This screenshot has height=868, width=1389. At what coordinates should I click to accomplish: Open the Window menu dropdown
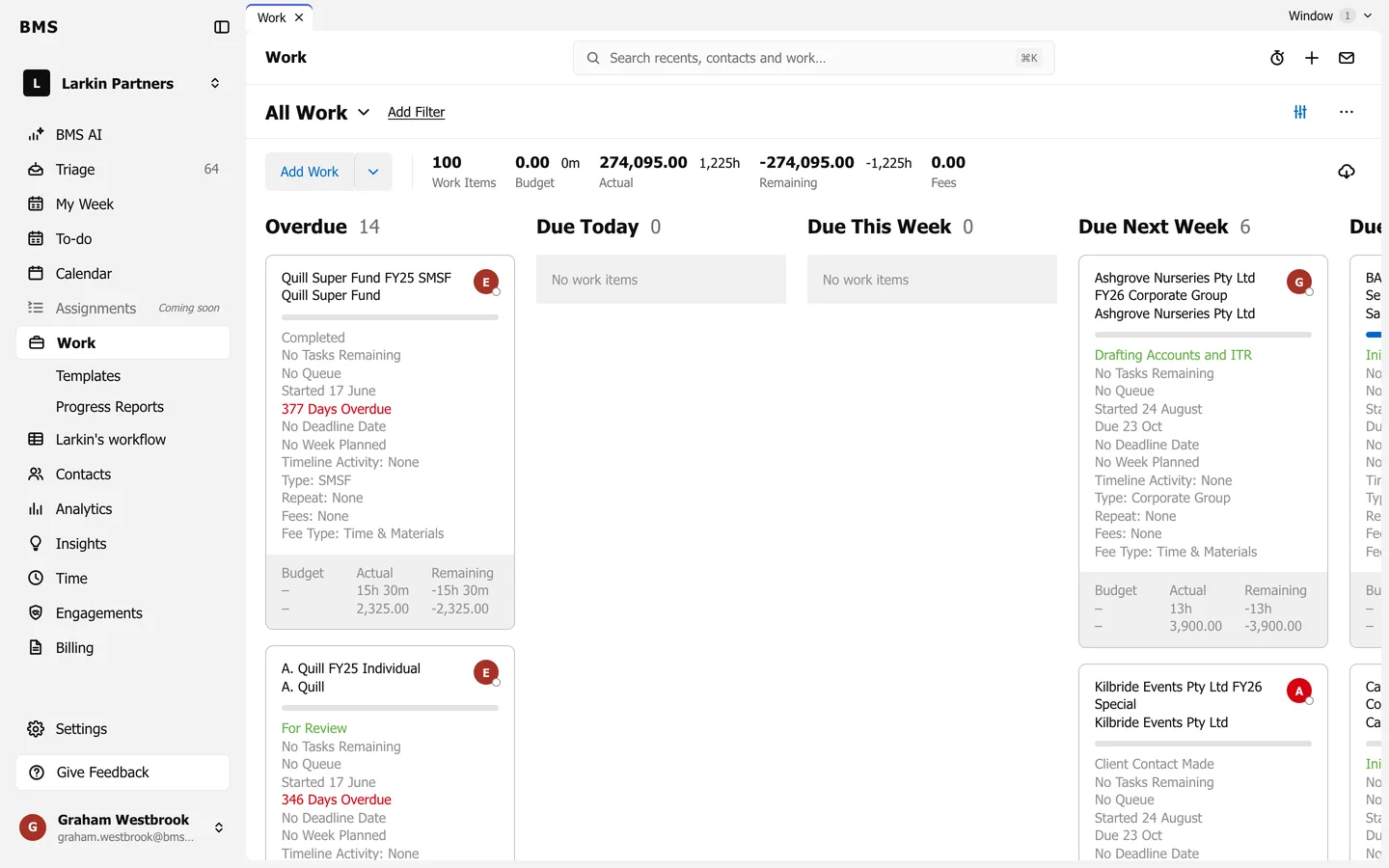pos(1330,15)
